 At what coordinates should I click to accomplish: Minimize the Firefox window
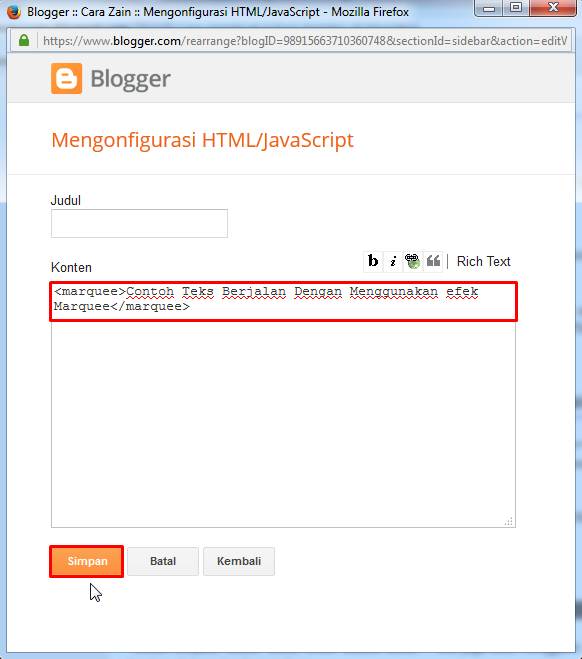489,8
